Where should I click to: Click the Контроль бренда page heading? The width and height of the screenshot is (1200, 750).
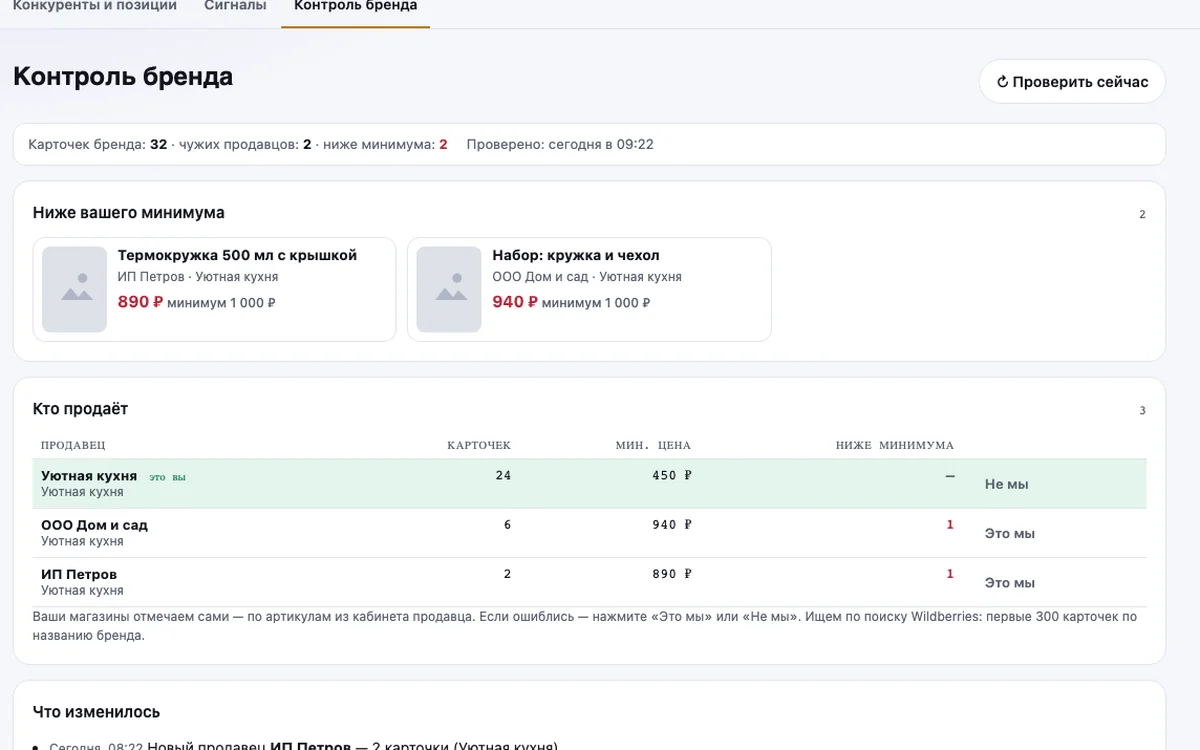pyautogui.click(x=123, y=77)
